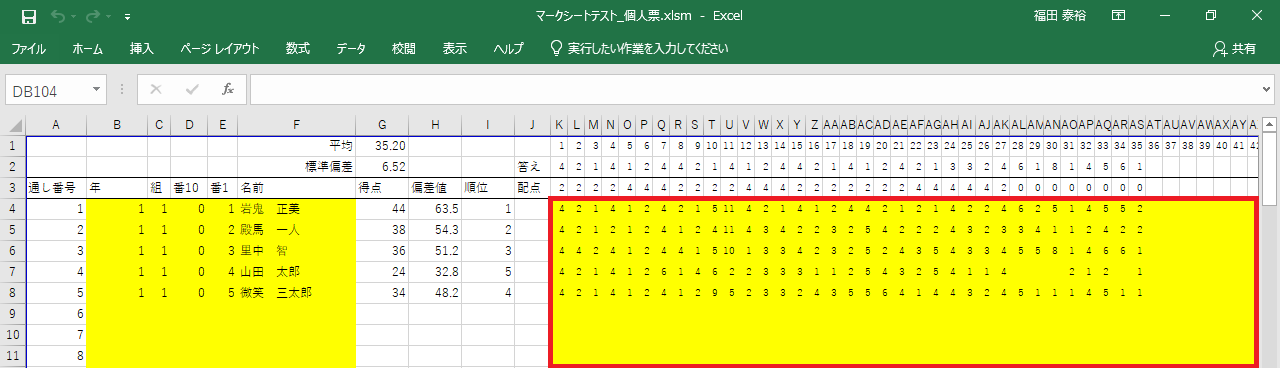This screenshot has width=1280, height=368.
Task: Click the 偏差値 header cell
Action: [435, 188]
